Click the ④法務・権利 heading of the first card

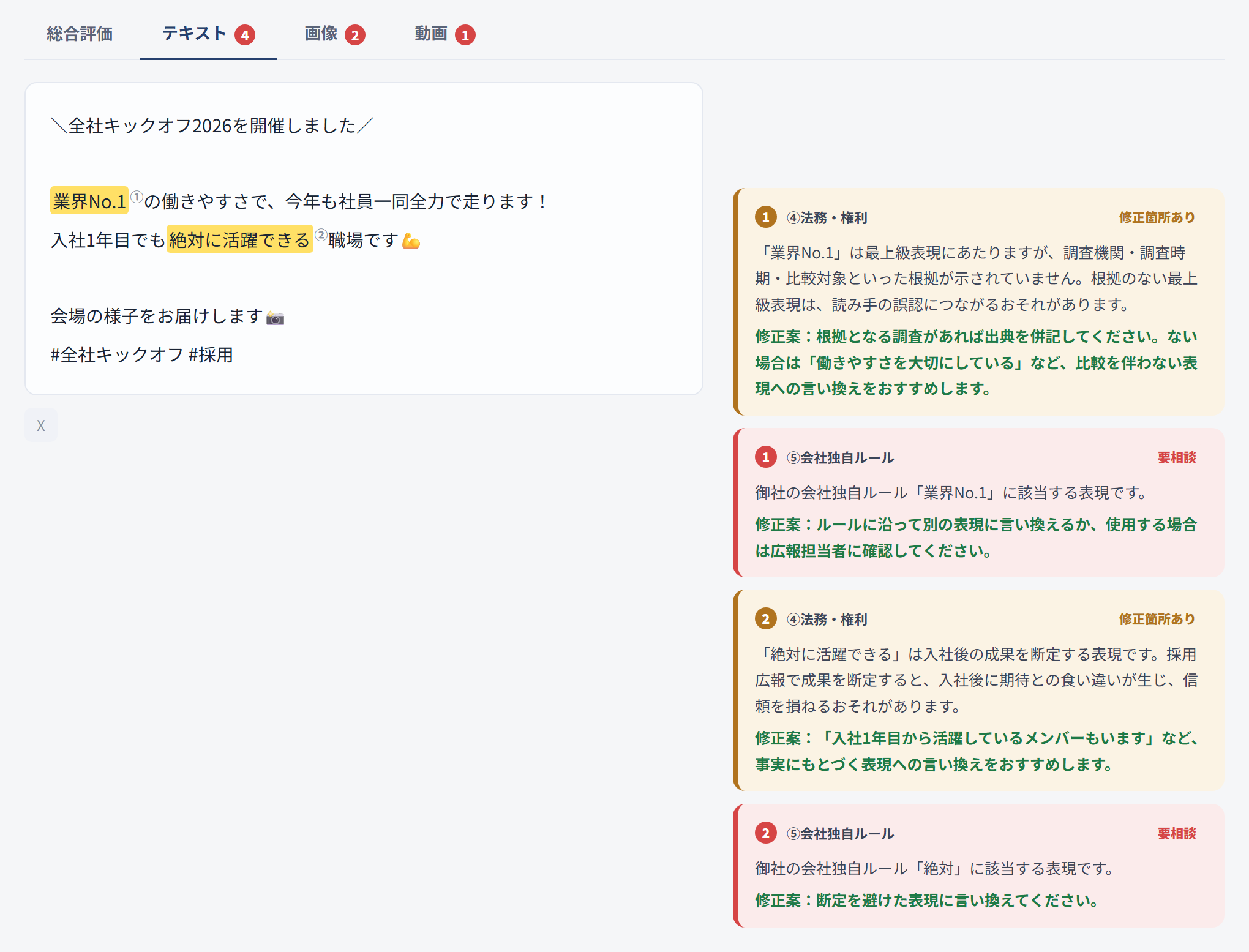(827, 217)
